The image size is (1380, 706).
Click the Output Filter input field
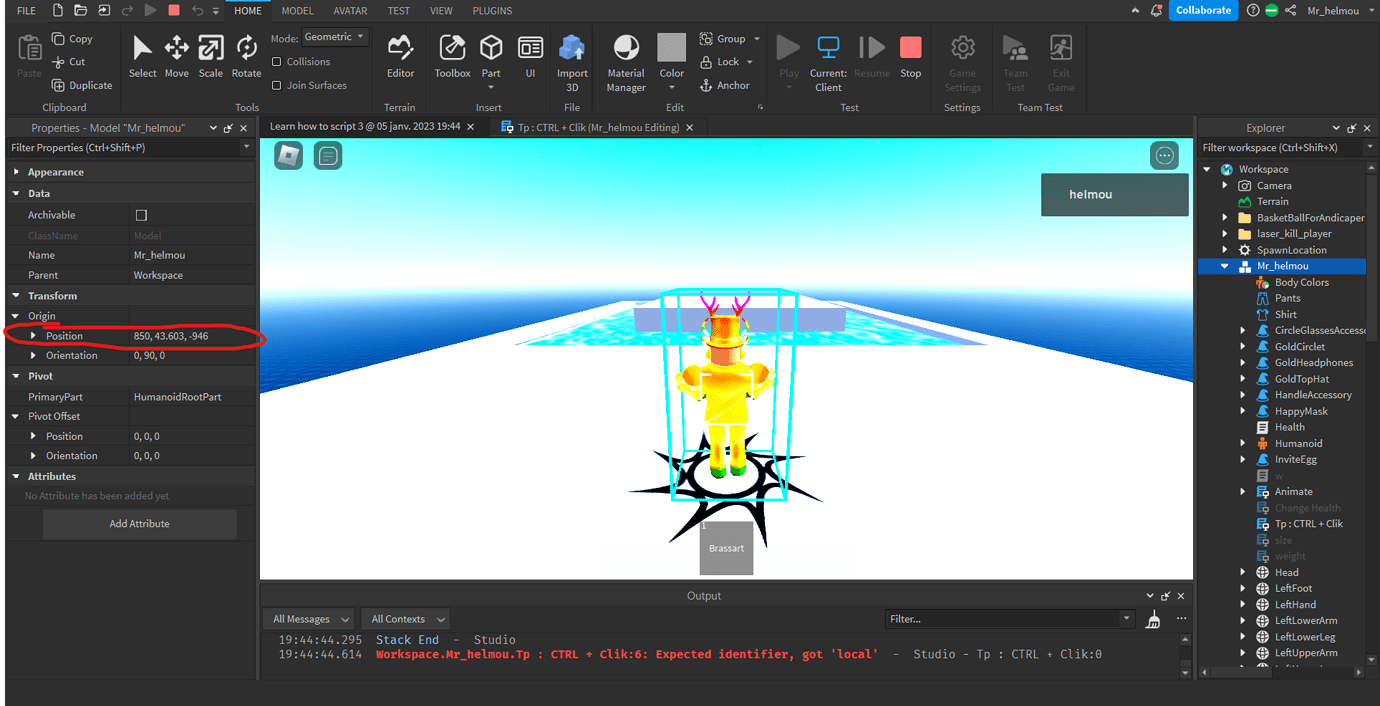pyautogui.click(x=1010, y=619)
